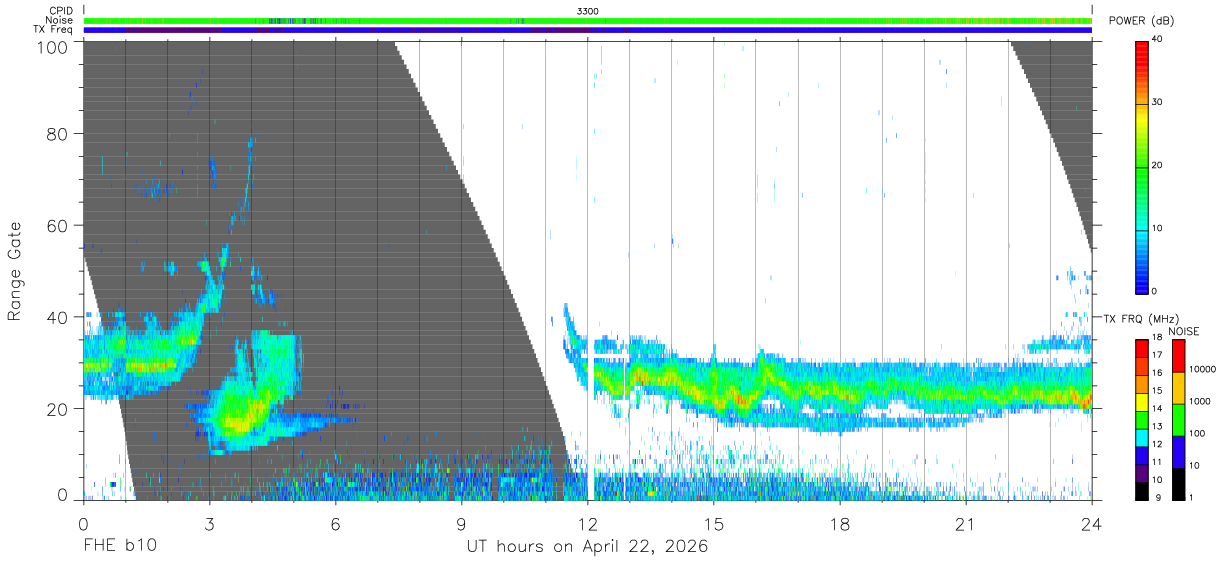Select the 3300 CPID value text
This screenshot has height=567, width=1228.
[588, 11]
